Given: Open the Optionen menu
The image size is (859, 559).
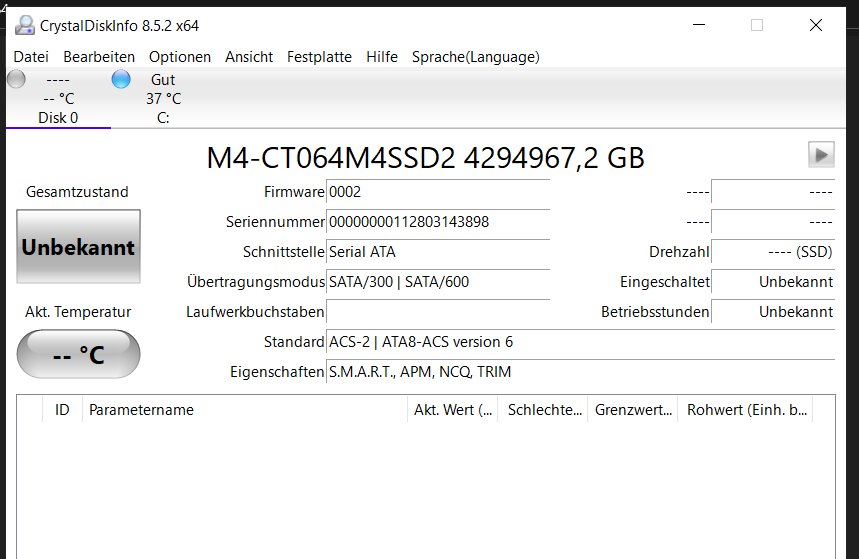Looking at the screenshot, I should point(180,57).
